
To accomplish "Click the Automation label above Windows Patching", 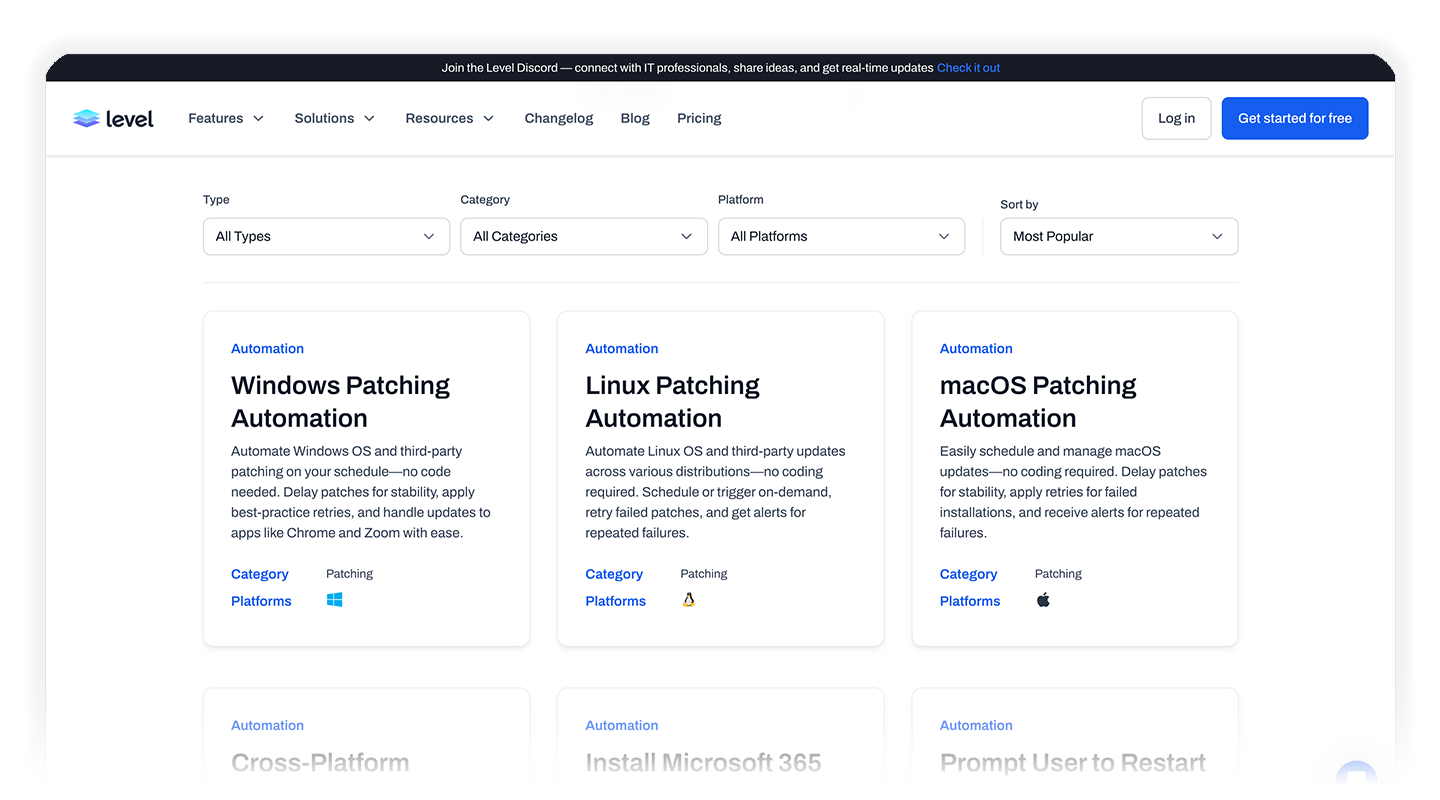I will point(267,349).
